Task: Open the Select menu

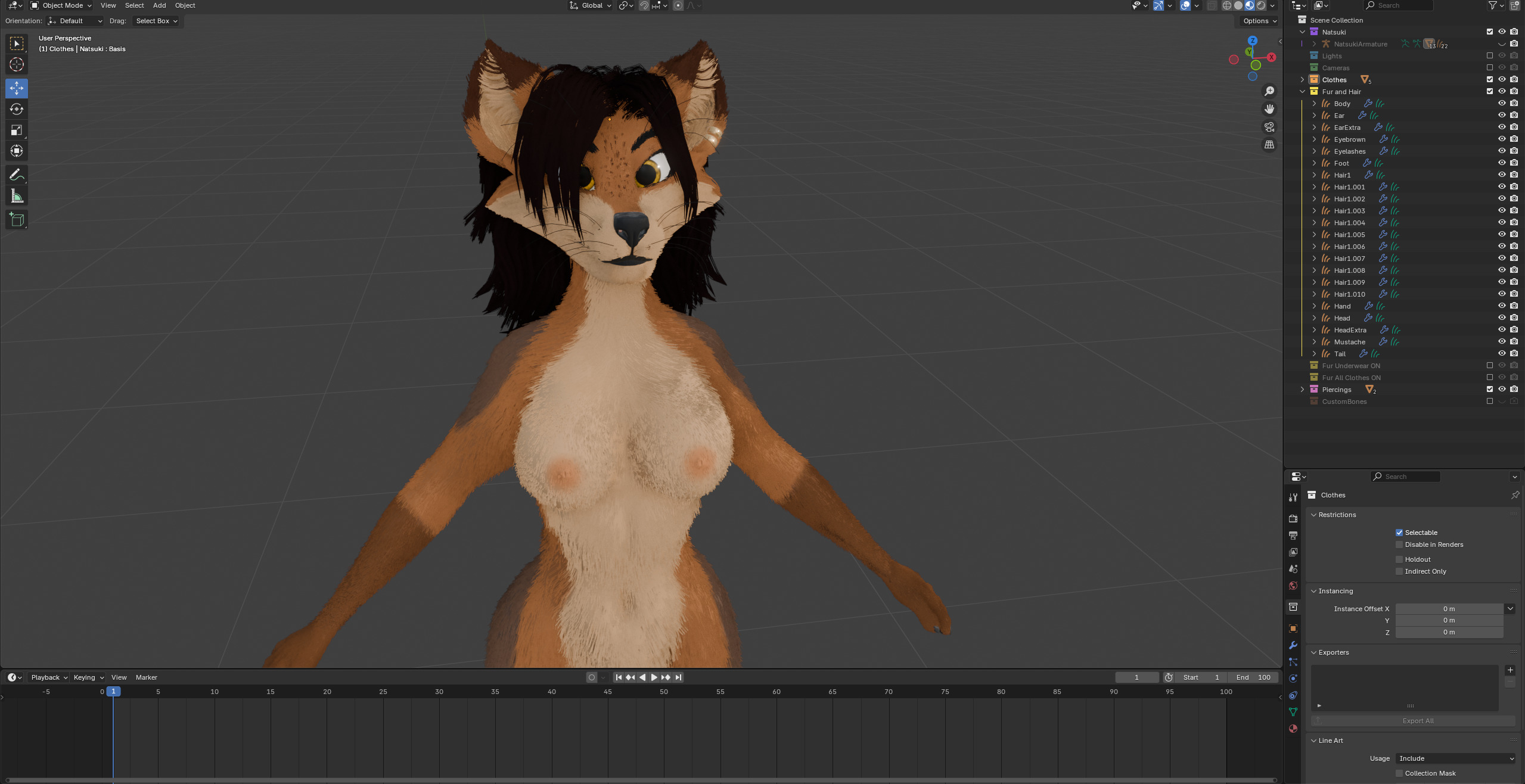Action: 134,5
